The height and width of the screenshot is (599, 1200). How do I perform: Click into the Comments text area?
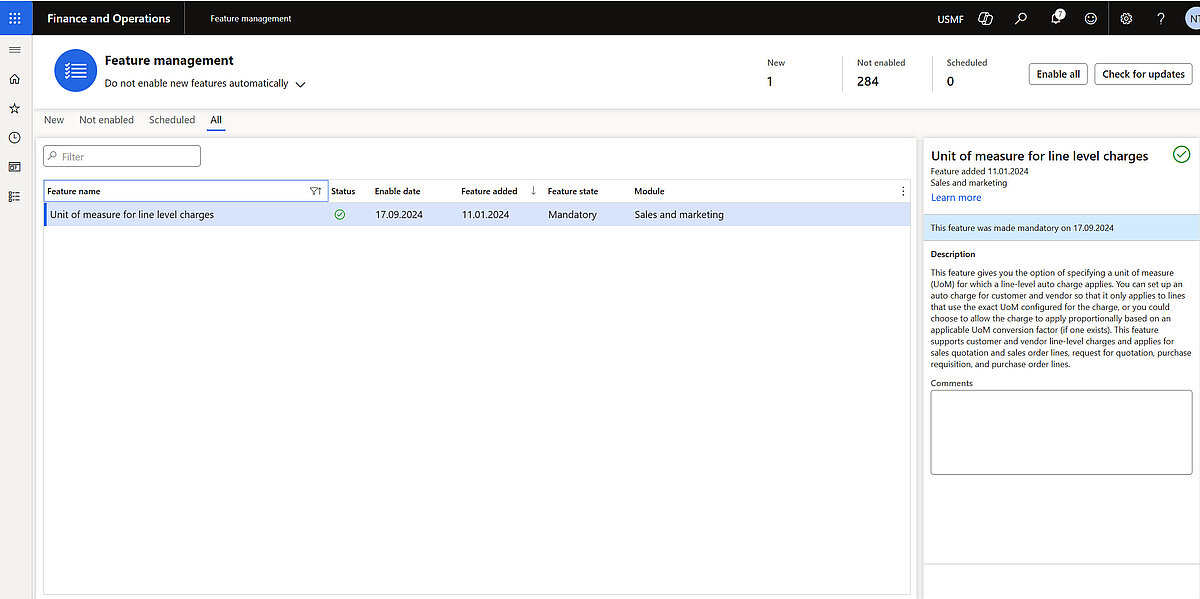point(1061,432)
